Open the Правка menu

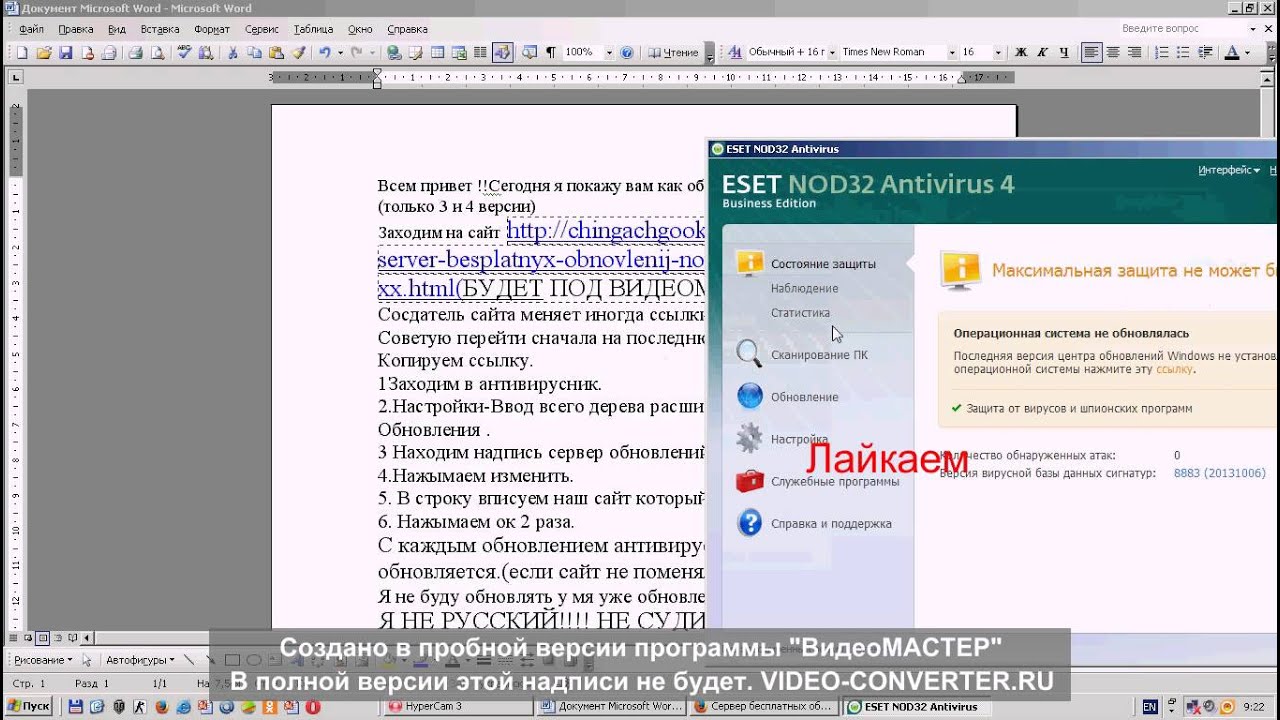pyautogui.click(x=76, y=29)
